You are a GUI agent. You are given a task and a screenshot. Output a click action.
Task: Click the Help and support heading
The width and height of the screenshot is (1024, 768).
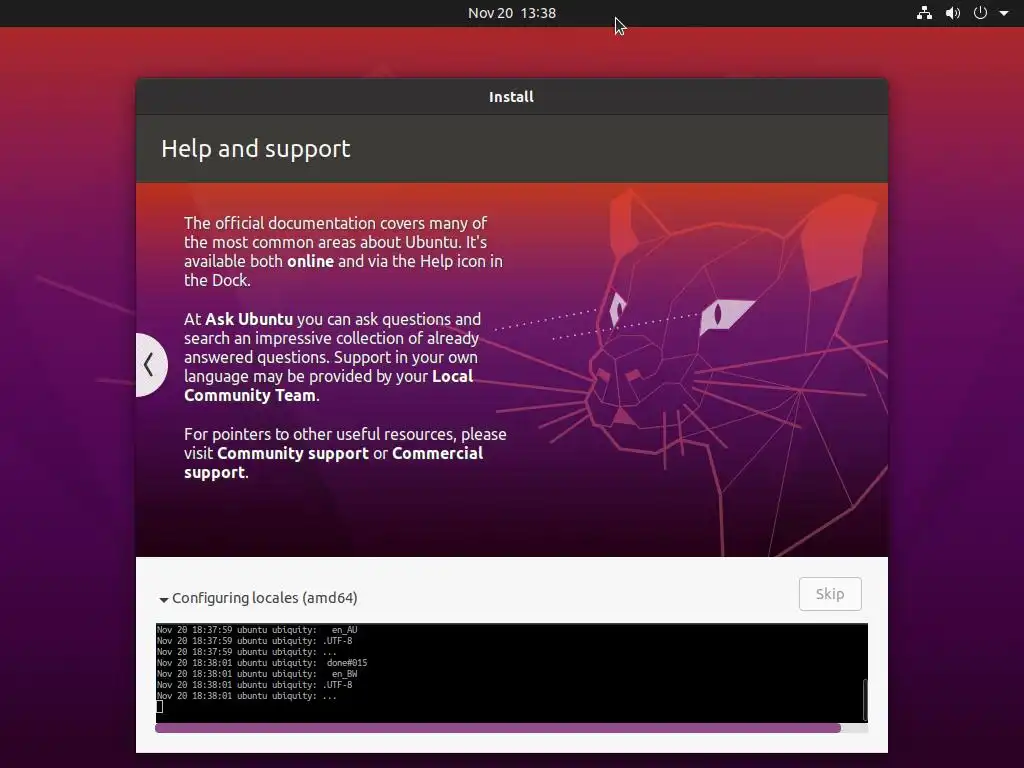pos(256,149)
